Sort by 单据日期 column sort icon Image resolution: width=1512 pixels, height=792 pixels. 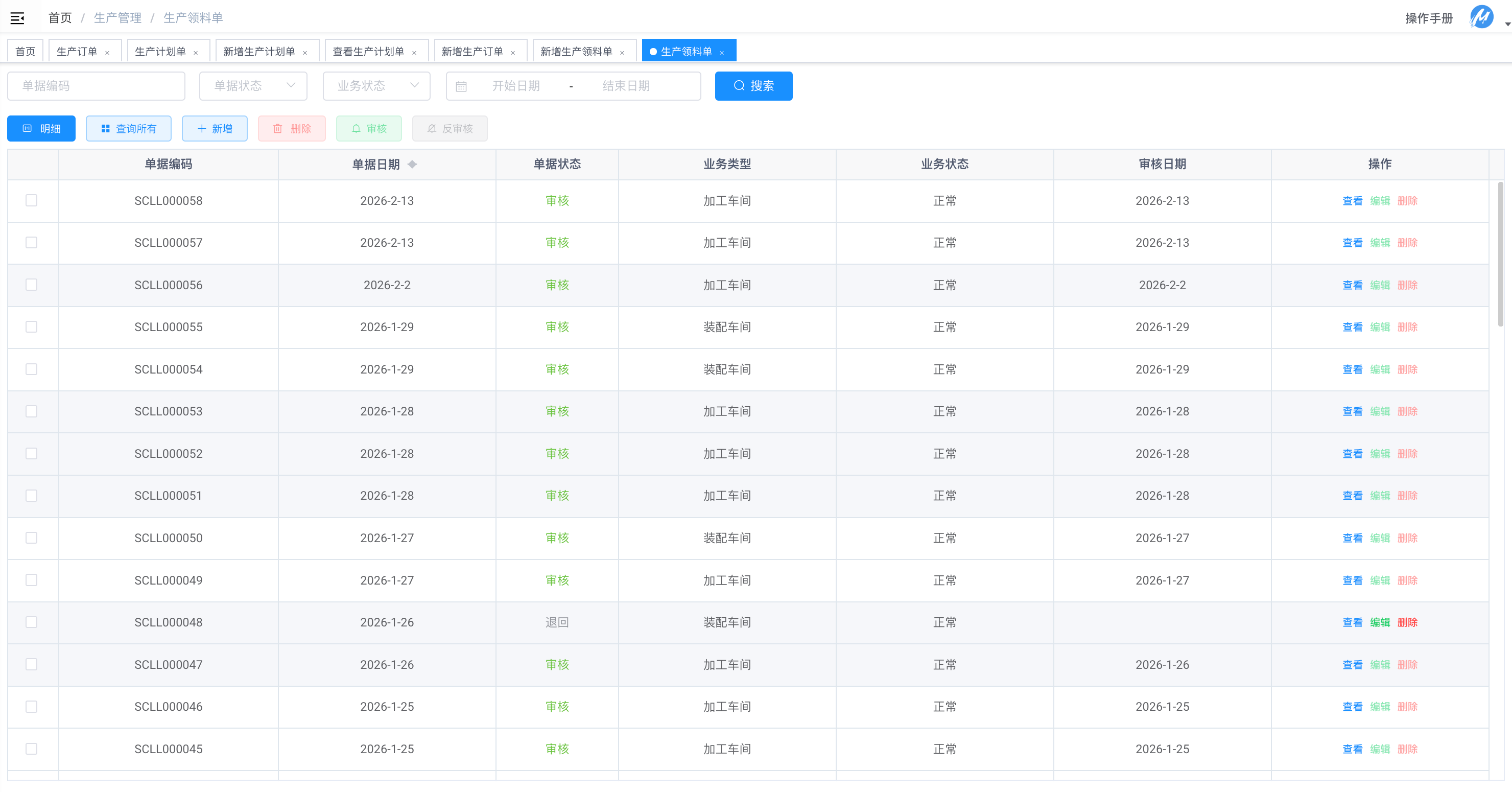[412, 165]
